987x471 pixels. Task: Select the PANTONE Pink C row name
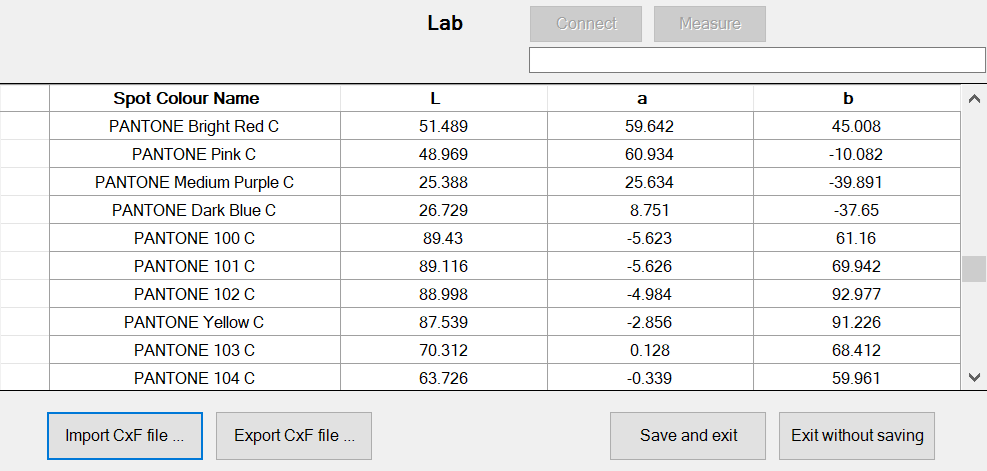coord(195,154)
